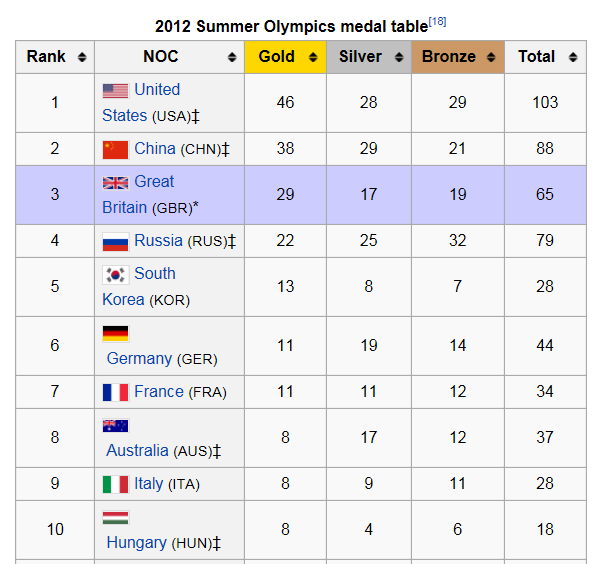Image resolution: width=596 pixels, height=564 pixels.
Task: Click the Australia flag icon
Action: 116,426
